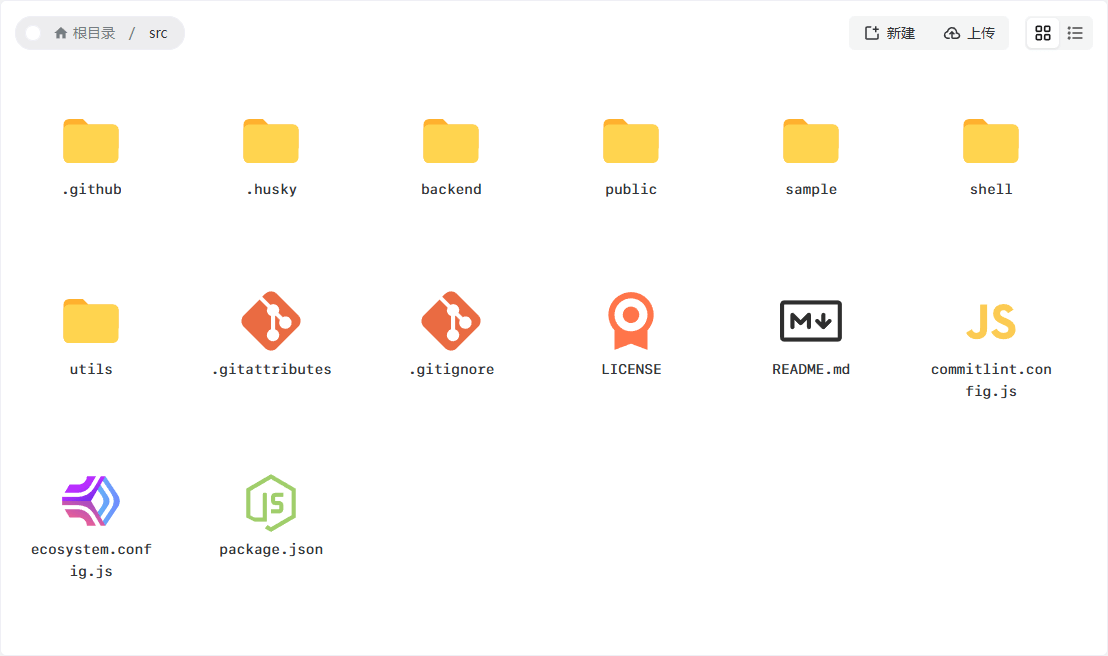Open the .github folder

[91, 142]
